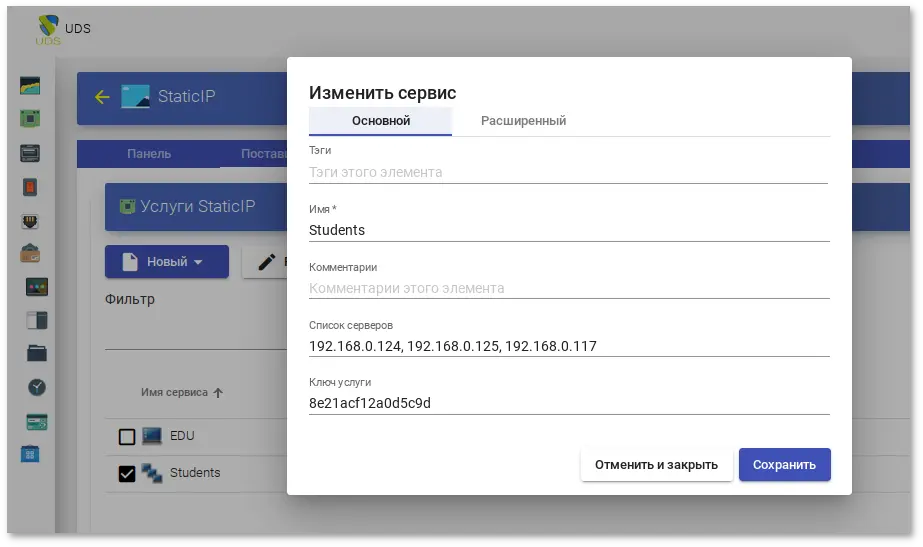Image resolution: width=923 pixels, height=547 pixels.
Task: Click the UDS logo icon
Action: (48, 29)
